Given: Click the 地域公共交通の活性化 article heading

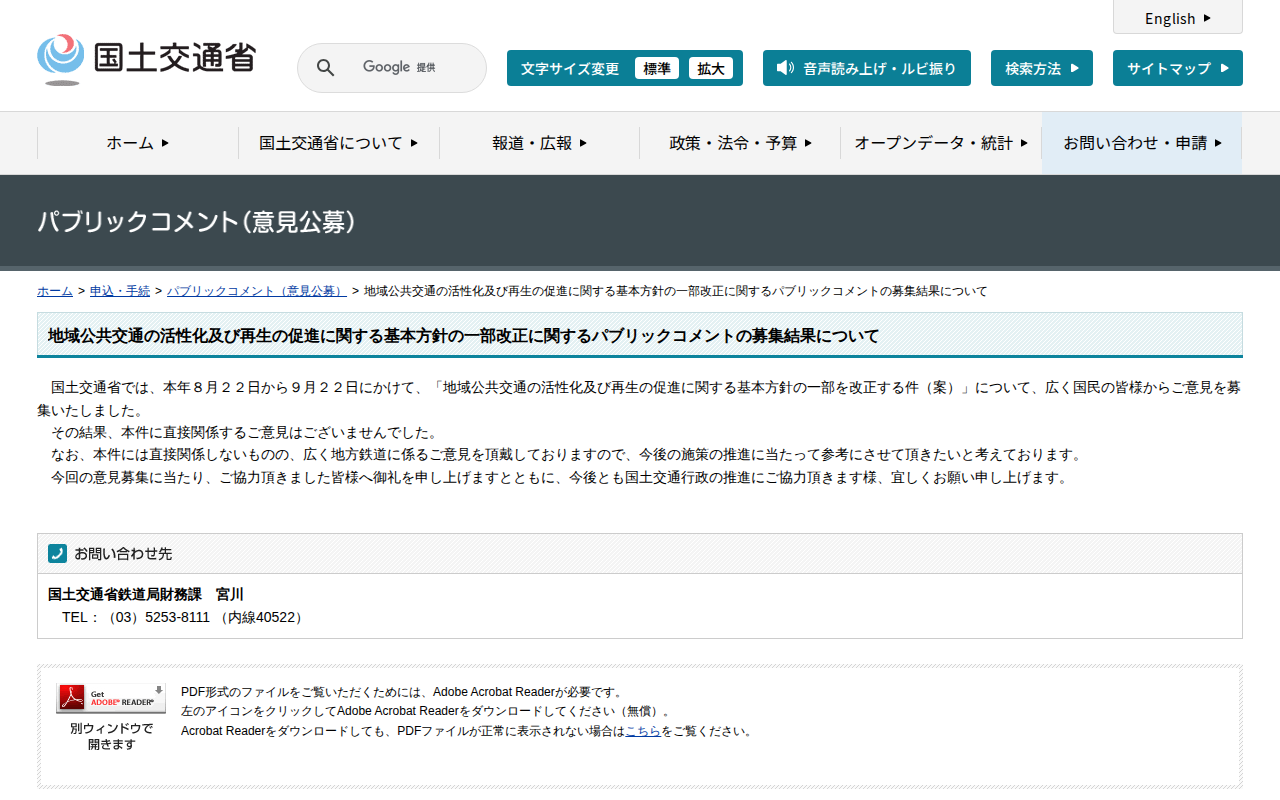Looking at the screenshot, I should click(x=464, y=336).
